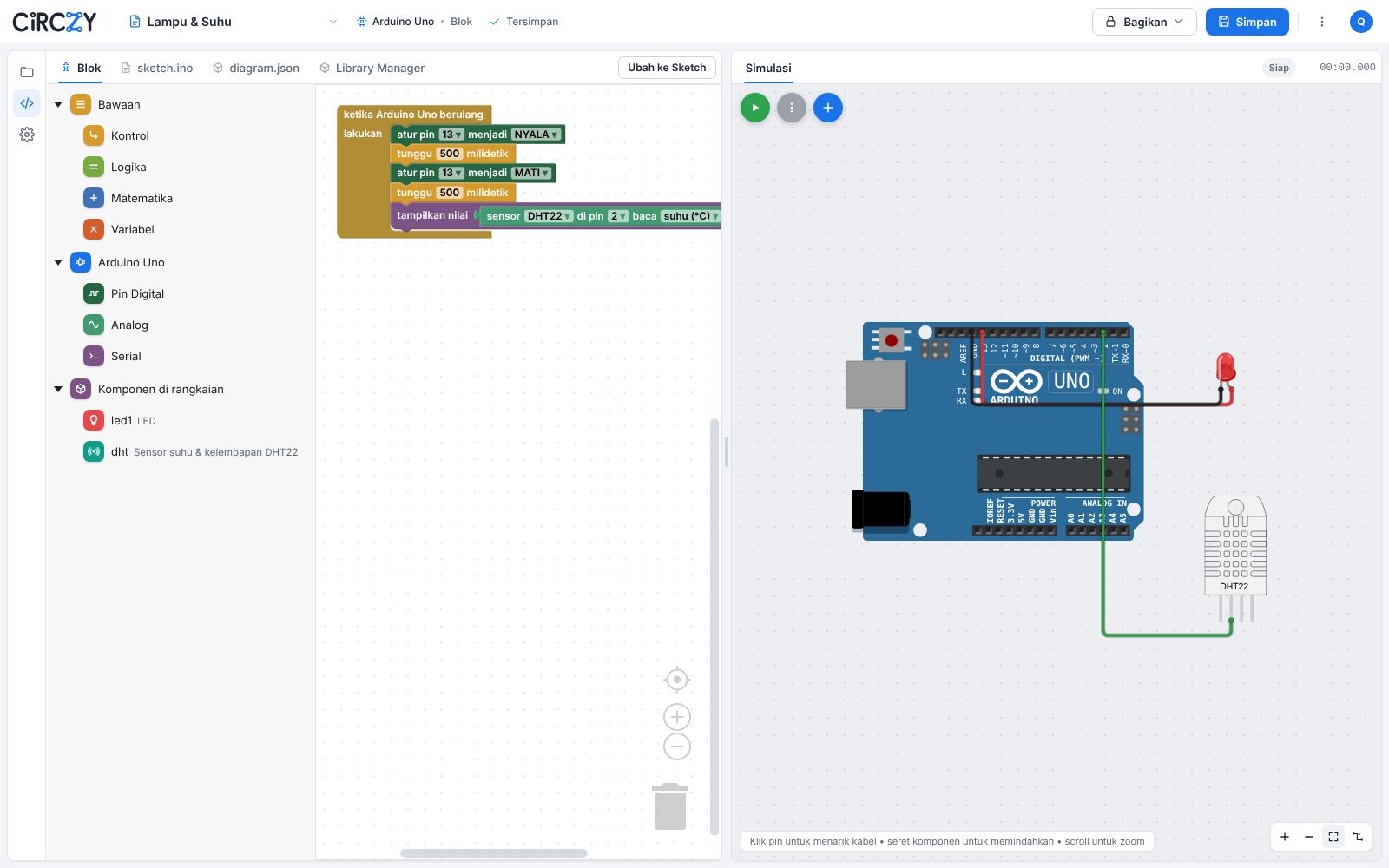Image resolution: width=1389 pixels, height=868 pixels.
Task: Zoom out the block workspace
Action: (x=677, y=746)
